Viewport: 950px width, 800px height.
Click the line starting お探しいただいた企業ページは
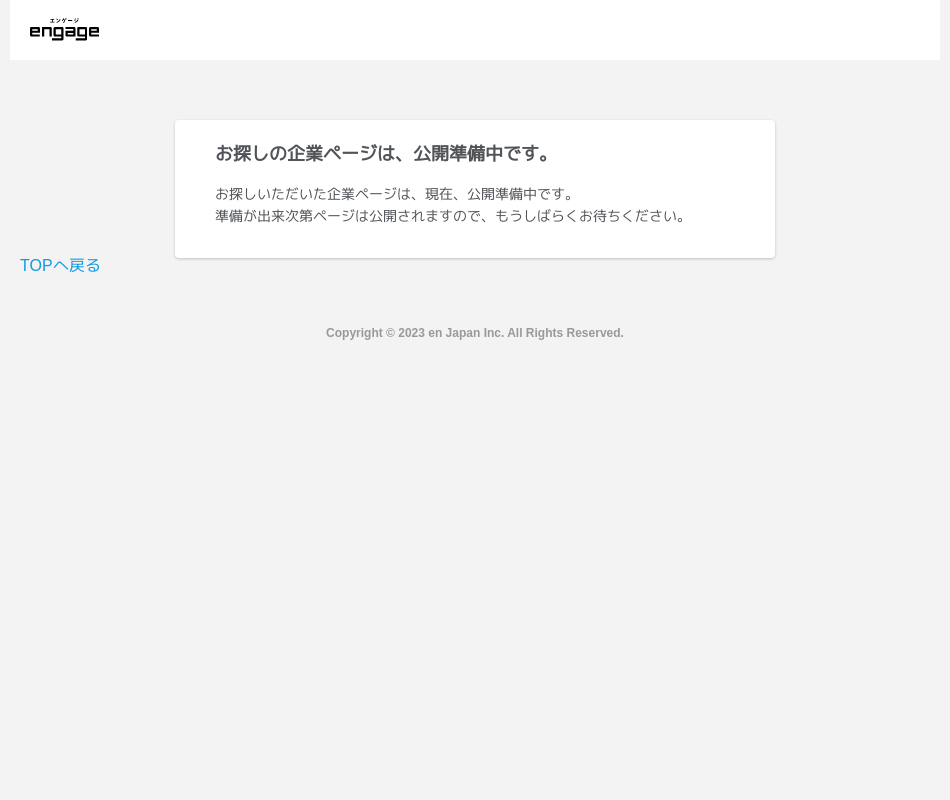pos(395,194)
